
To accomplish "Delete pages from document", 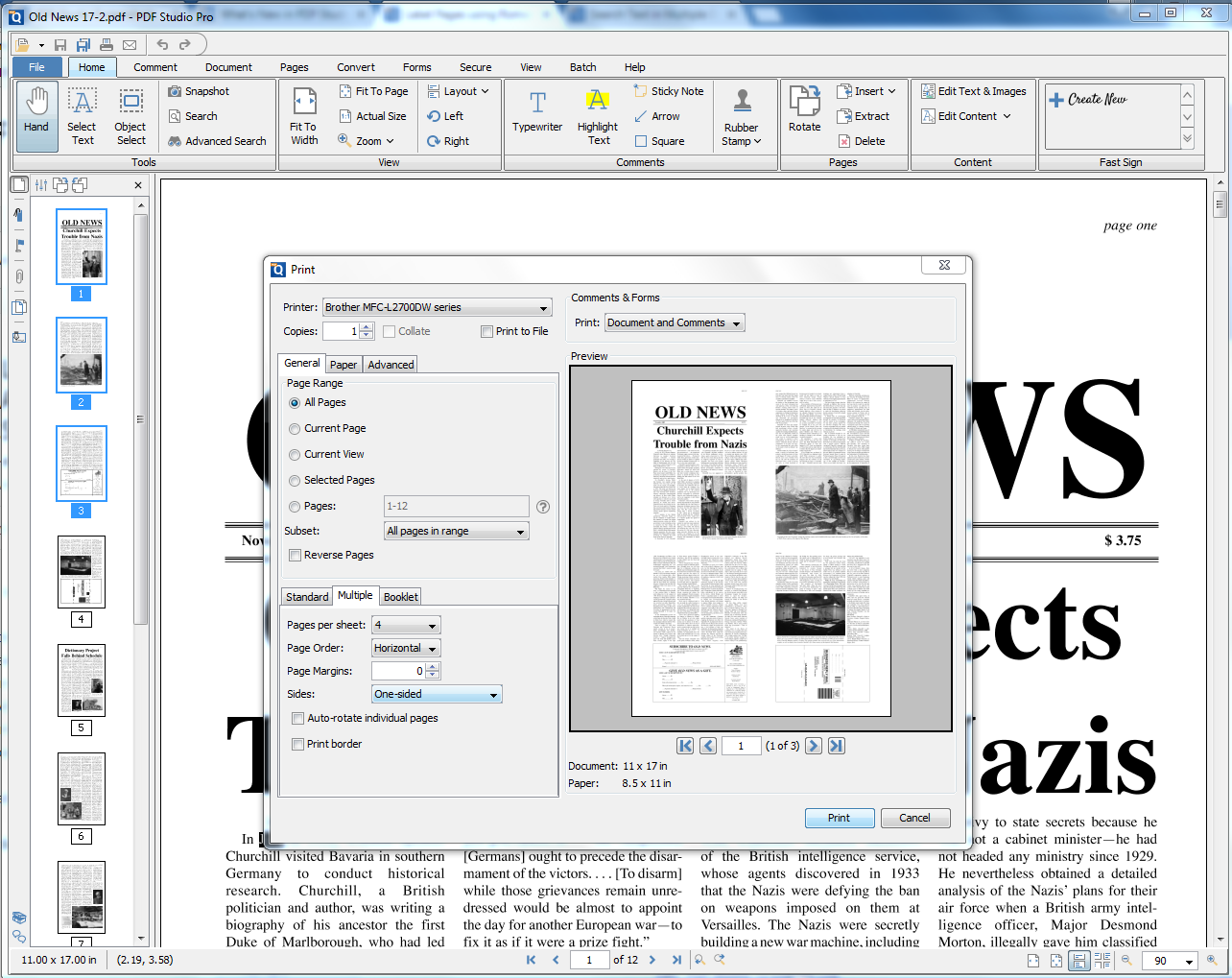I will [x=862, y=141].
